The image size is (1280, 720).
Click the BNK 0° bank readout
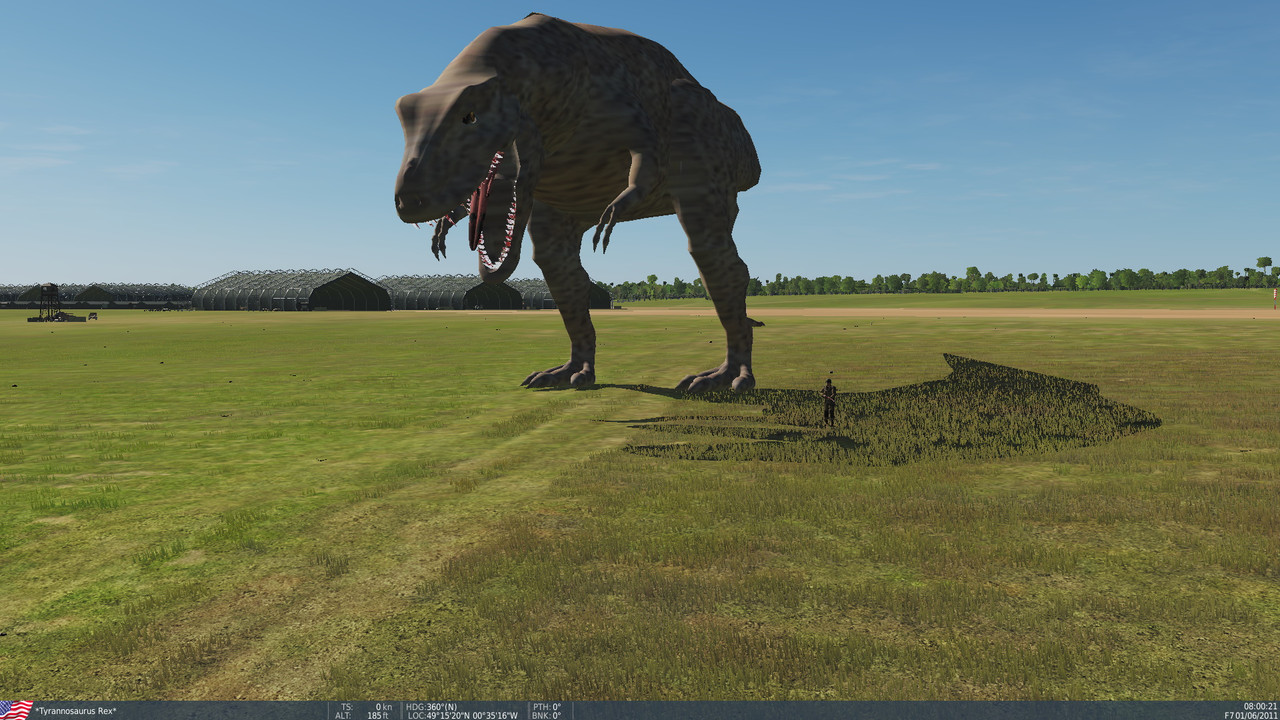[547, 715]
